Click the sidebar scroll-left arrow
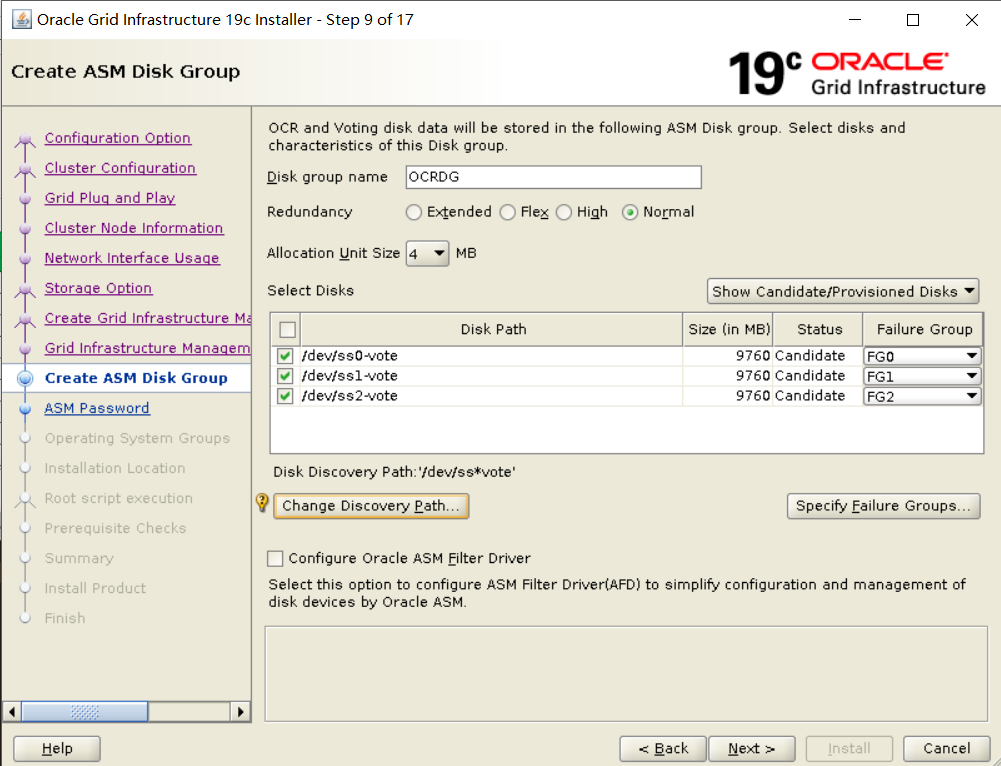Image resolution: width=1001 pixels, height=766 pixels. pyautogui.click(x=12, y=711)
